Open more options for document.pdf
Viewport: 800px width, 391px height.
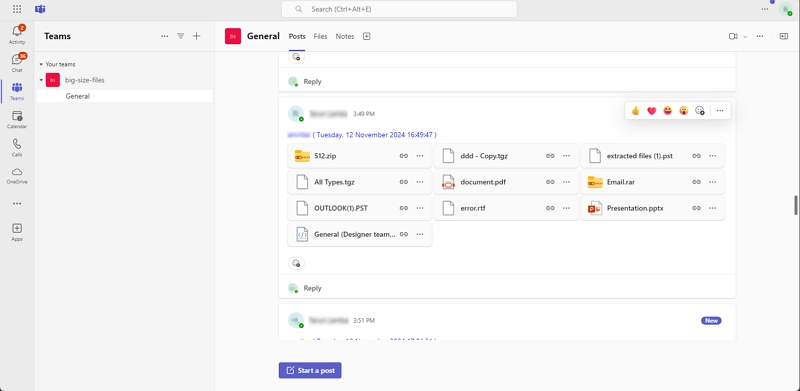(x=566, y=182)
